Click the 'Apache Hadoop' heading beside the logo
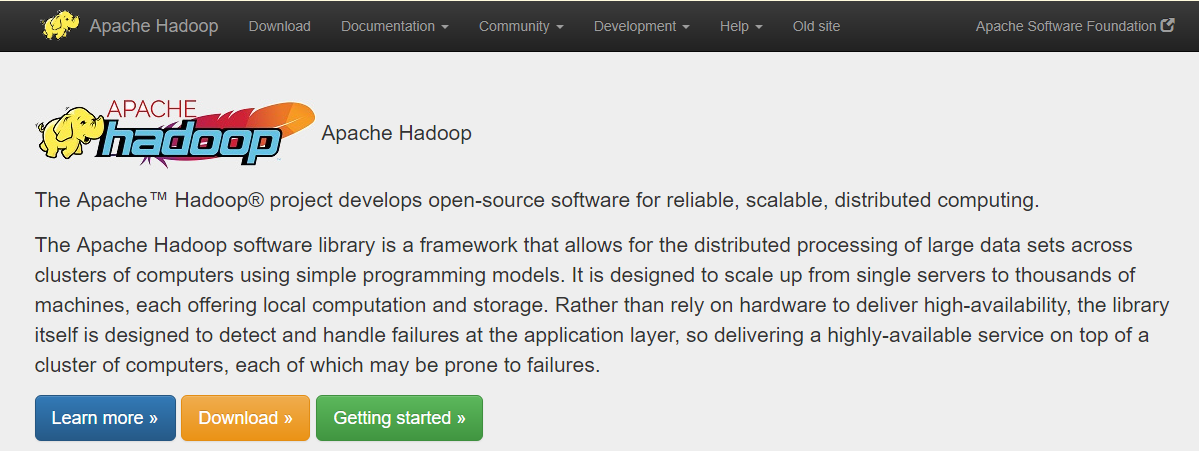 click(x=396, y=133)
